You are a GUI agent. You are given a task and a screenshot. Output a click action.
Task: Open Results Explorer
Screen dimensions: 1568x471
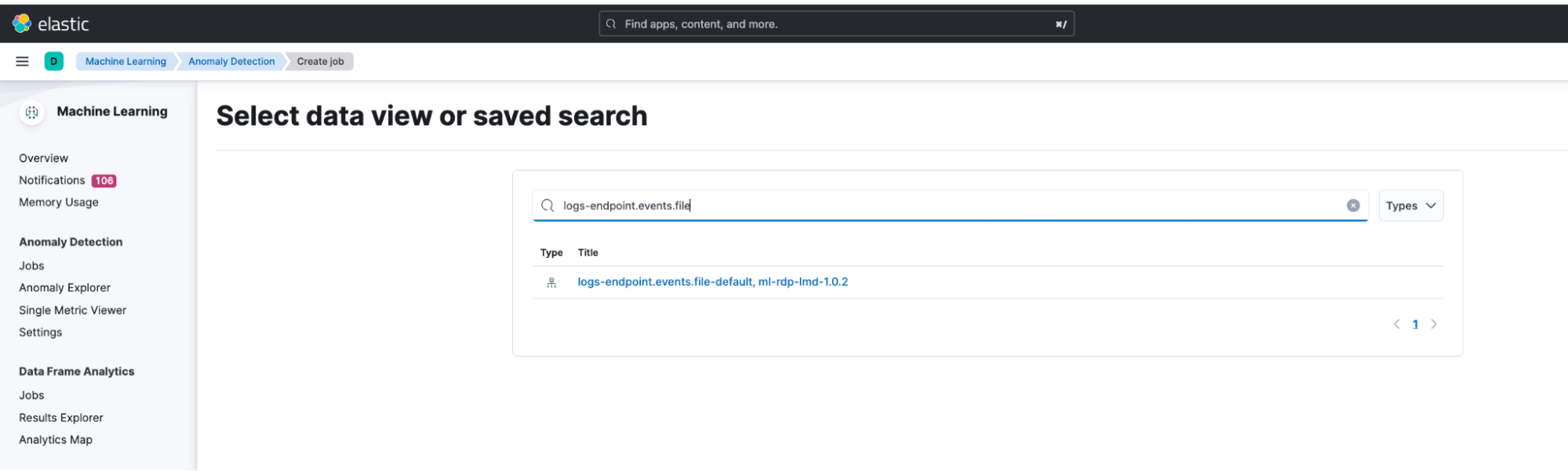[x=61, y=418]
